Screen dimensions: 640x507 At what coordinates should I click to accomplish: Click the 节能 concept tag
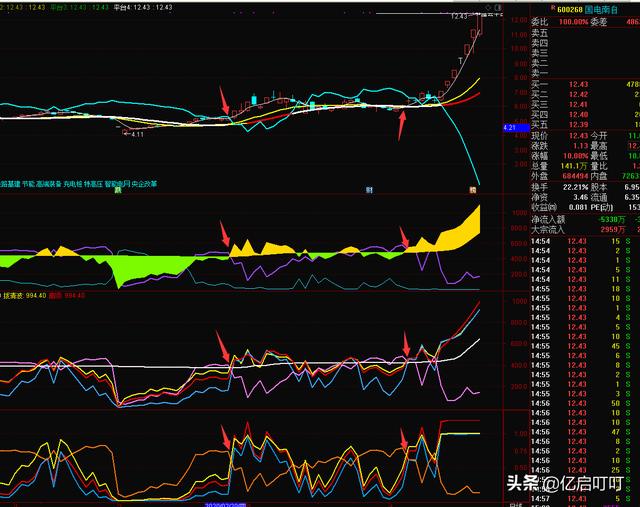pyautogui.click(x=28, y=184)
